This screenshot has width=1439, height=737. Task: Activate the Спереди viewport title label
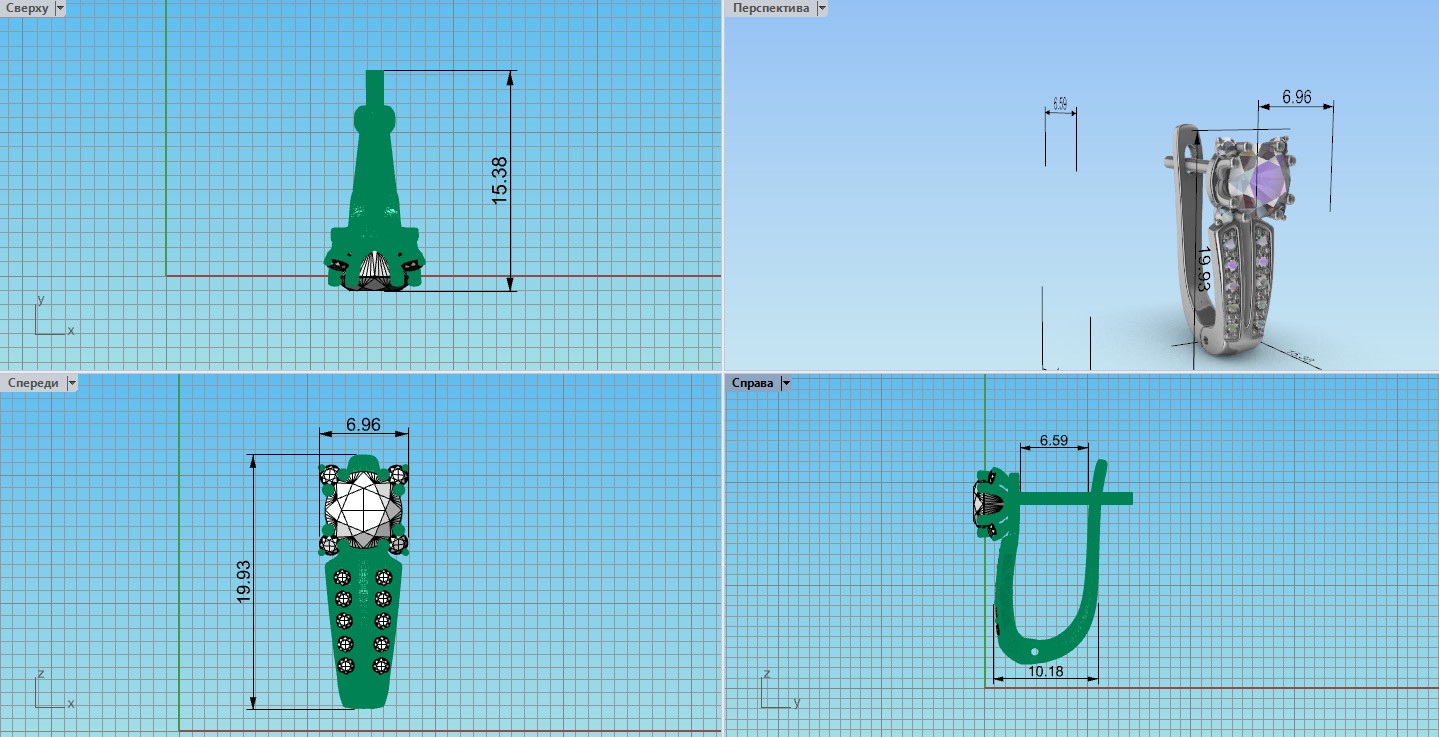(x=32, y=383)
